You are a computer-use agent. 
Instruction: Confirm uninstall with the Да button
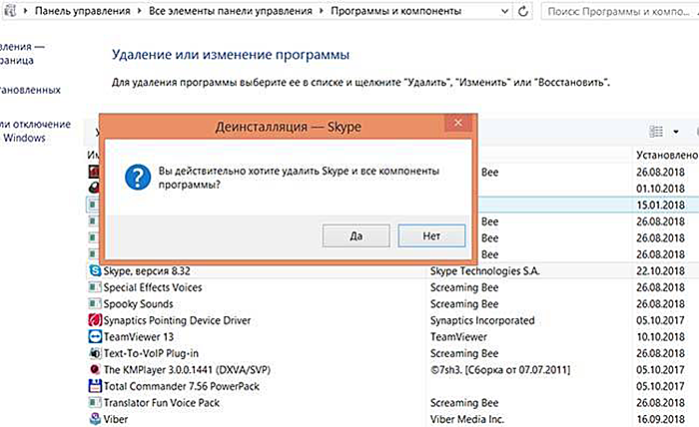356,236
